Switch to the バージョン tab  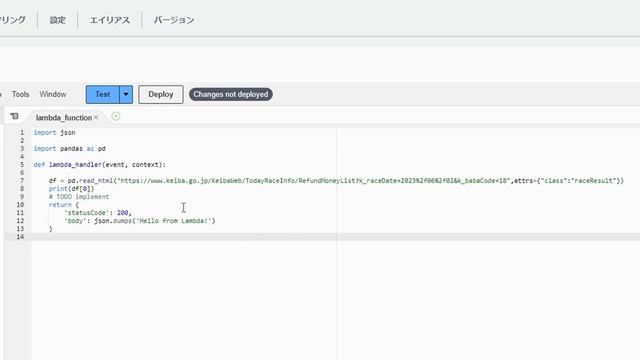point(174,20)
